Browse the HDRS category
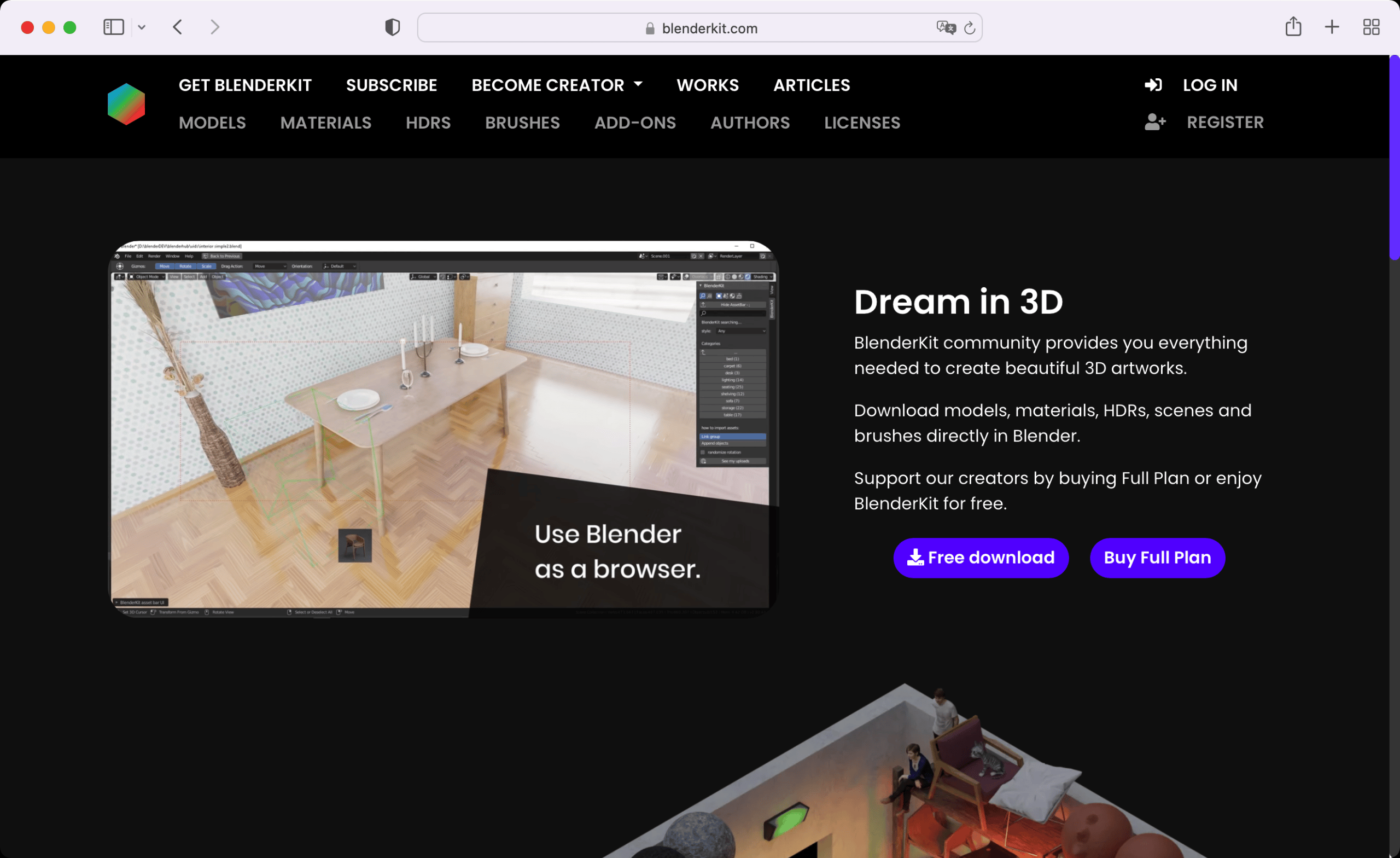The height and width of the screenshot is (858, 1400). (428, 122)
